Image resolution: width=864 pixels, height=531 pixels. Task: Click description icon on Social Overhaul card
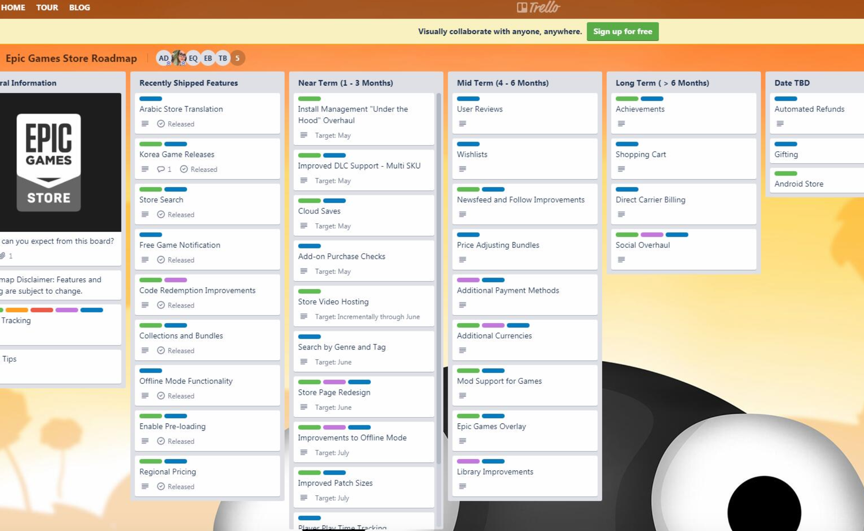(621, 260)
